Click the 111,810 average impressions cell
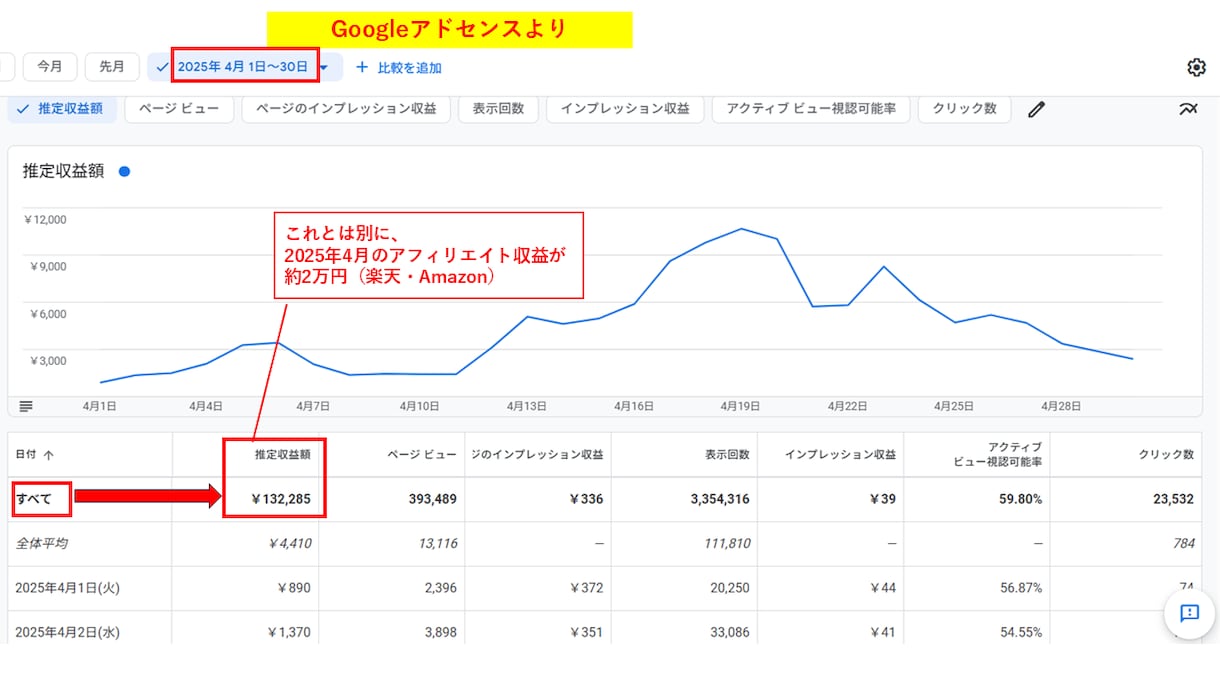Viewport: 1220px width, 686px height. [x=727, y=543]
